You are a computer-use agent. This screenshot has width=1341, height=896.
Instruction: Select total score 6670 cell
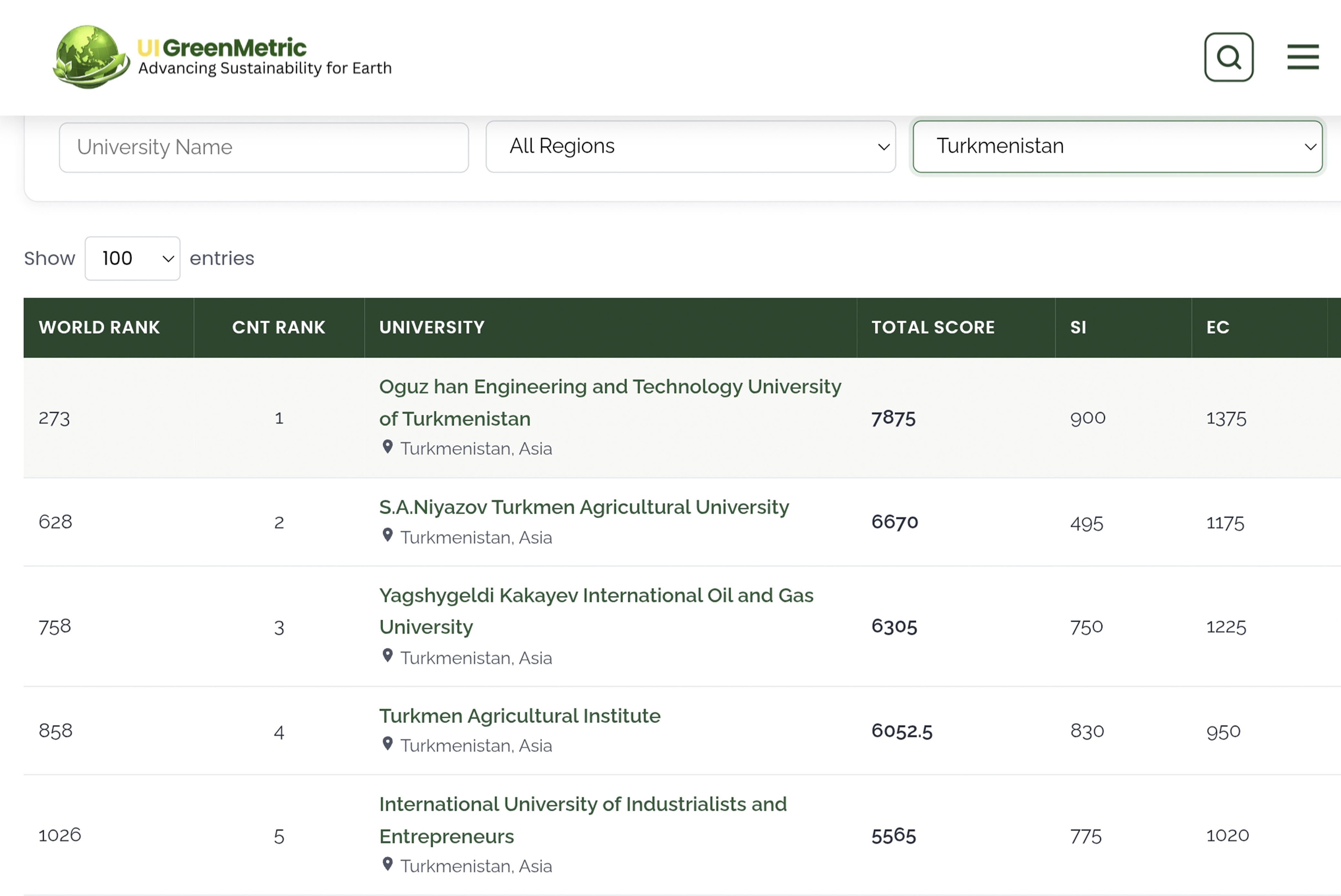pos(894,522)
